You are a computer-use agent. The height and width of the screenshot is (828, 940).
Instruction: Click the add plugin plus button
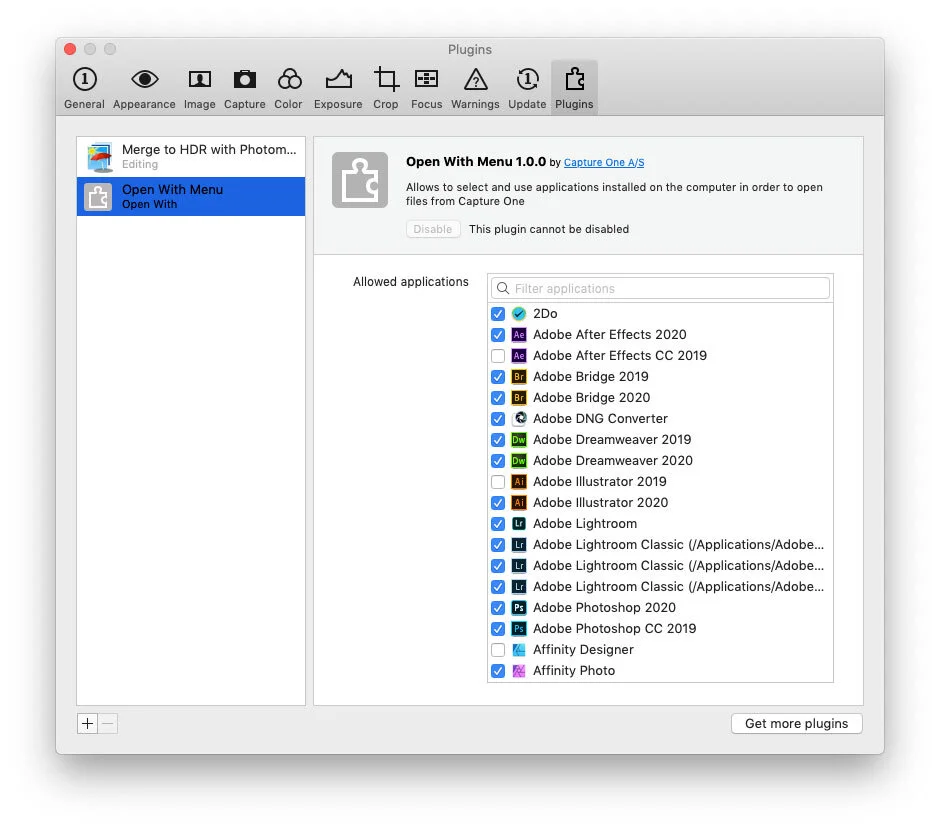click(88, 724)
